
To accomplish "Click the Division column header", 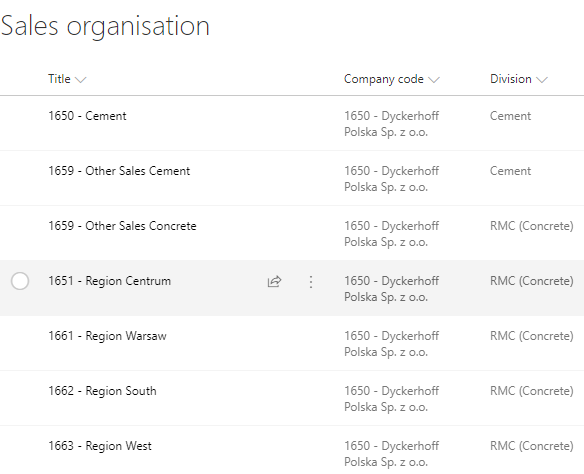I will click(x=511, y=79).
